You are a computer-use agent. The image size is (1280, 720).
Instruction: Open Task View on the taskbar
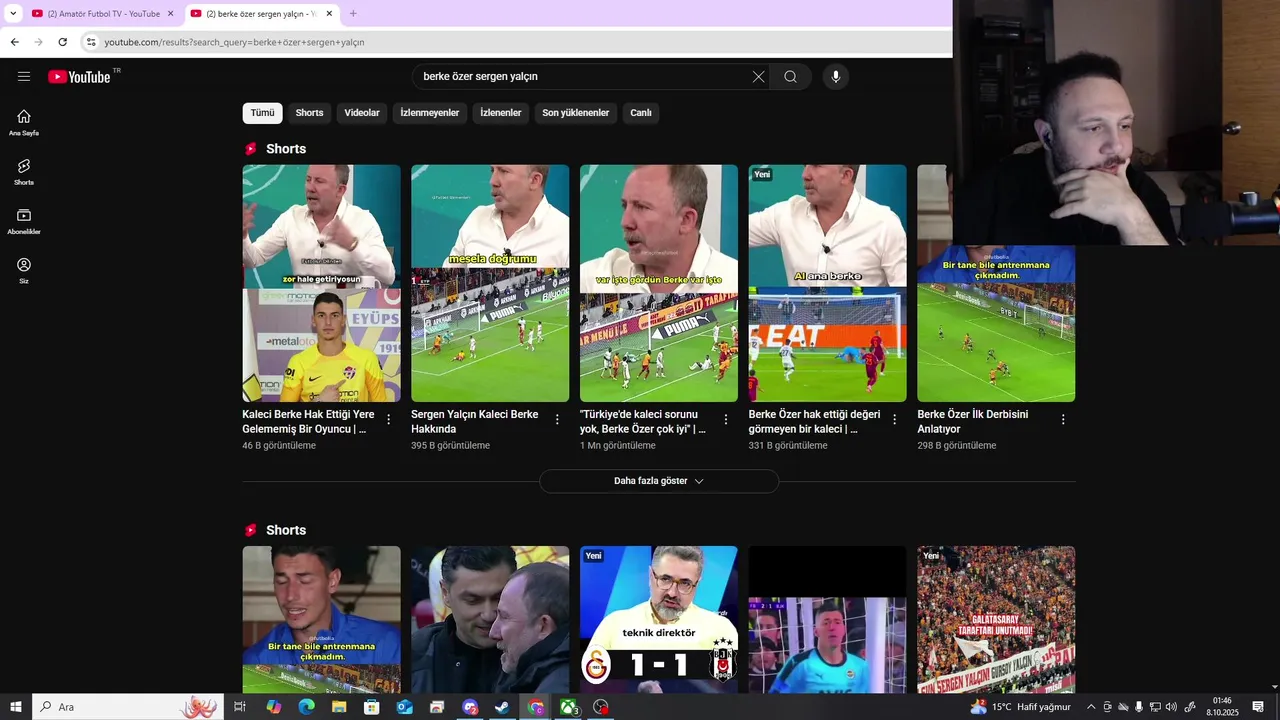click(240, 707)
